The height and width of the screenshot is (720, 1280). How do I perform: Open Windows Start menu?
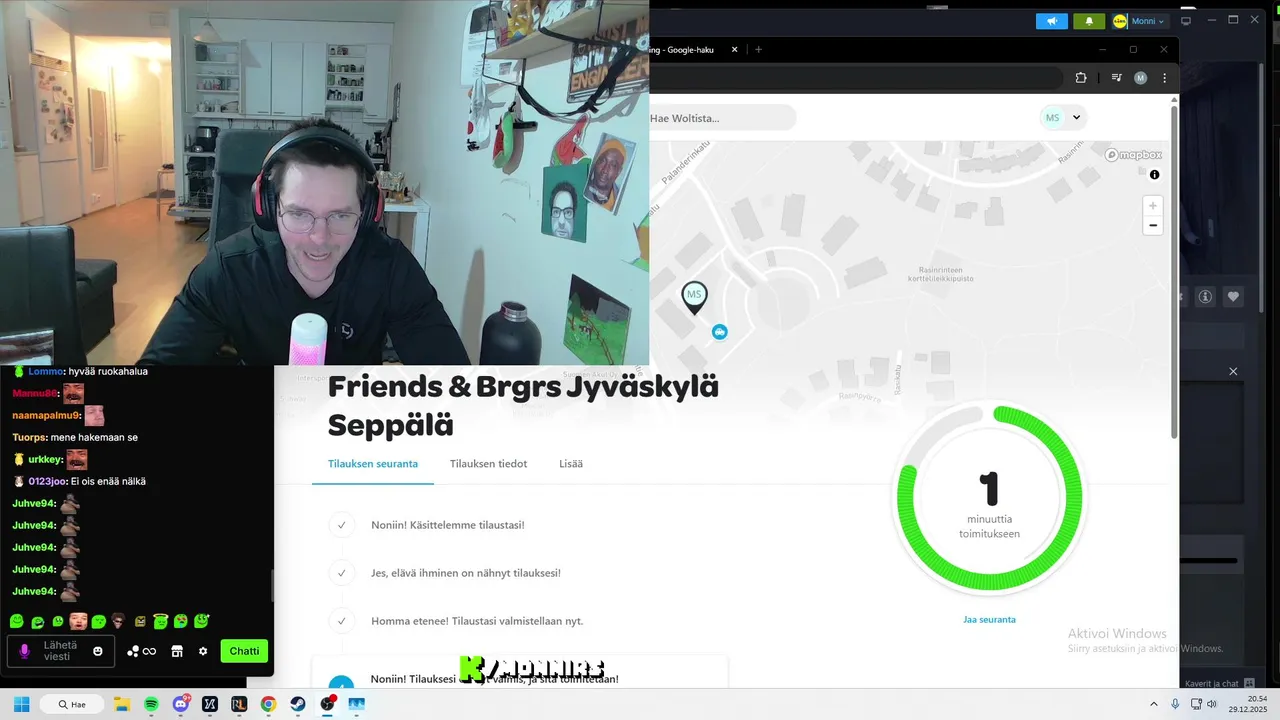click(21, 704)
